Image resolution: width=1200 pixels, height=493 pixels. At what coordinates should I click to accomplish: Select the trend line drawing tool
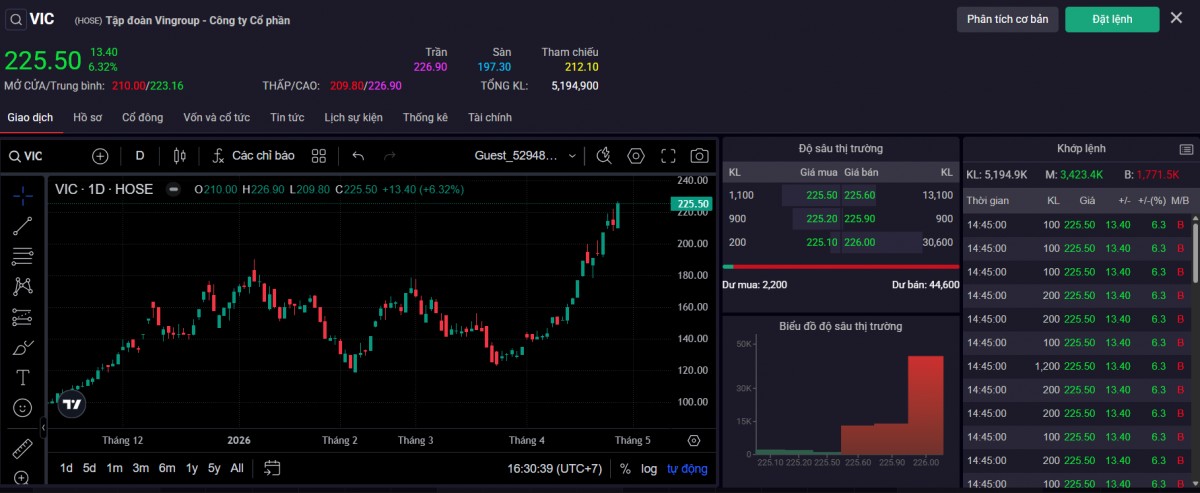(22, 226)
